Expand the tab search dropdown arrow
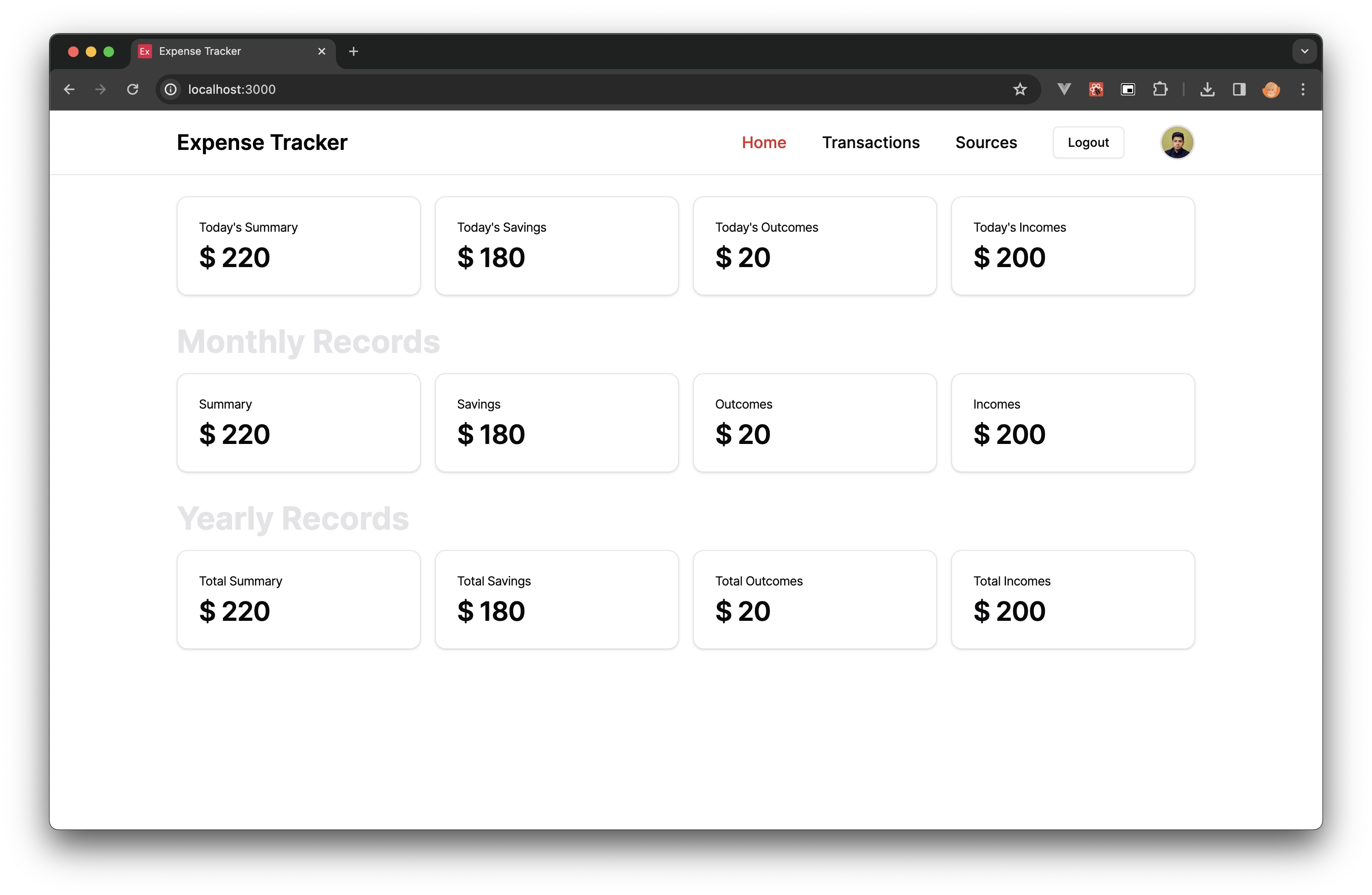 (1304, 51)
